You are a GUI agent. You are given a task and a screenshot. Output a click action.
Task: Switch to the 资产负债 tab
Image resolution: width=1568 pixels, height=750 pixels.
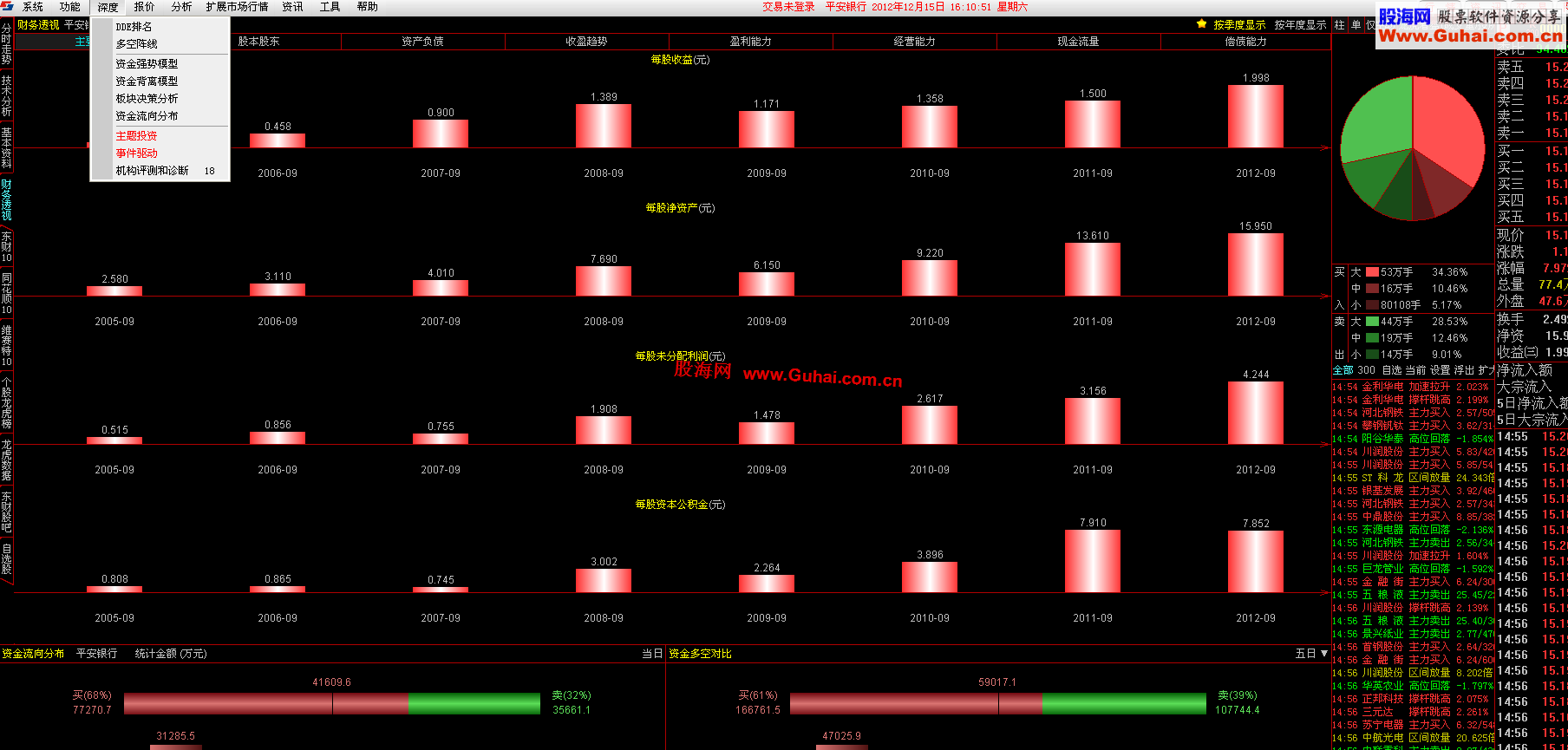click(x=422, y=42)
